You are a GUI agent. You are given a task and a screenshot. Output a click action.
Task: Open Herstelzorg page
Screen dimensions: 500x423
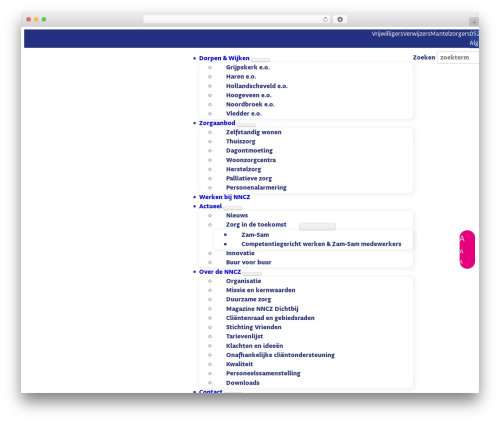pos(244,169)
